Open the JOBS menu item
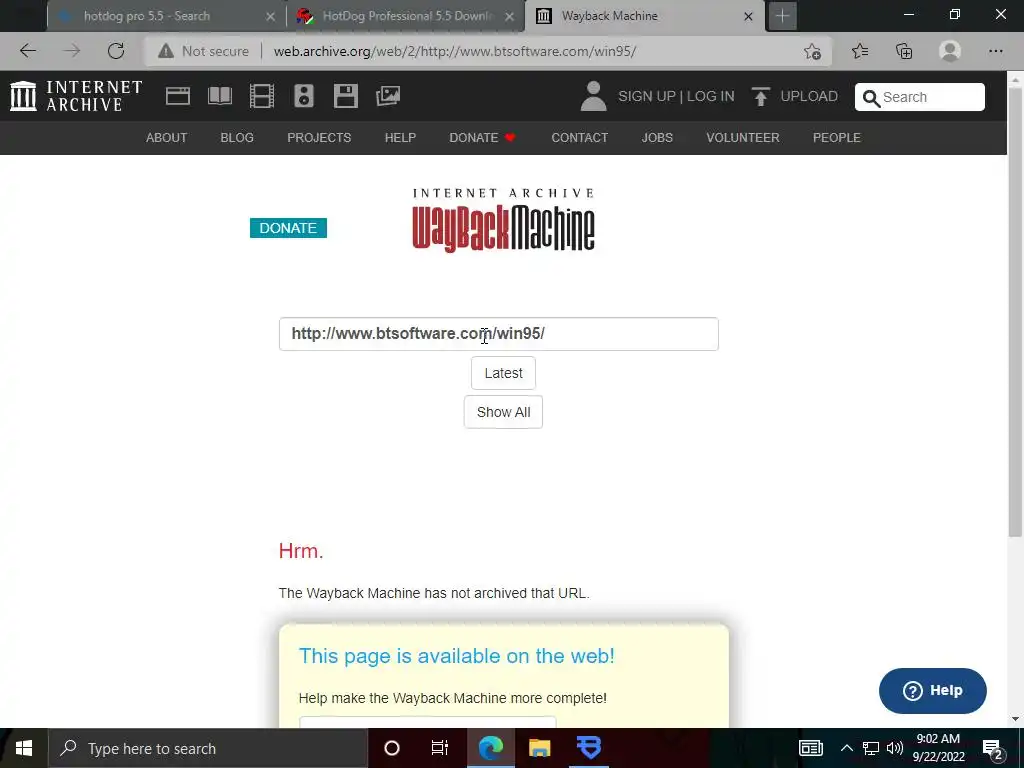Image resolution: width=1024 pixels, height=768 pixels. [657, 138]
